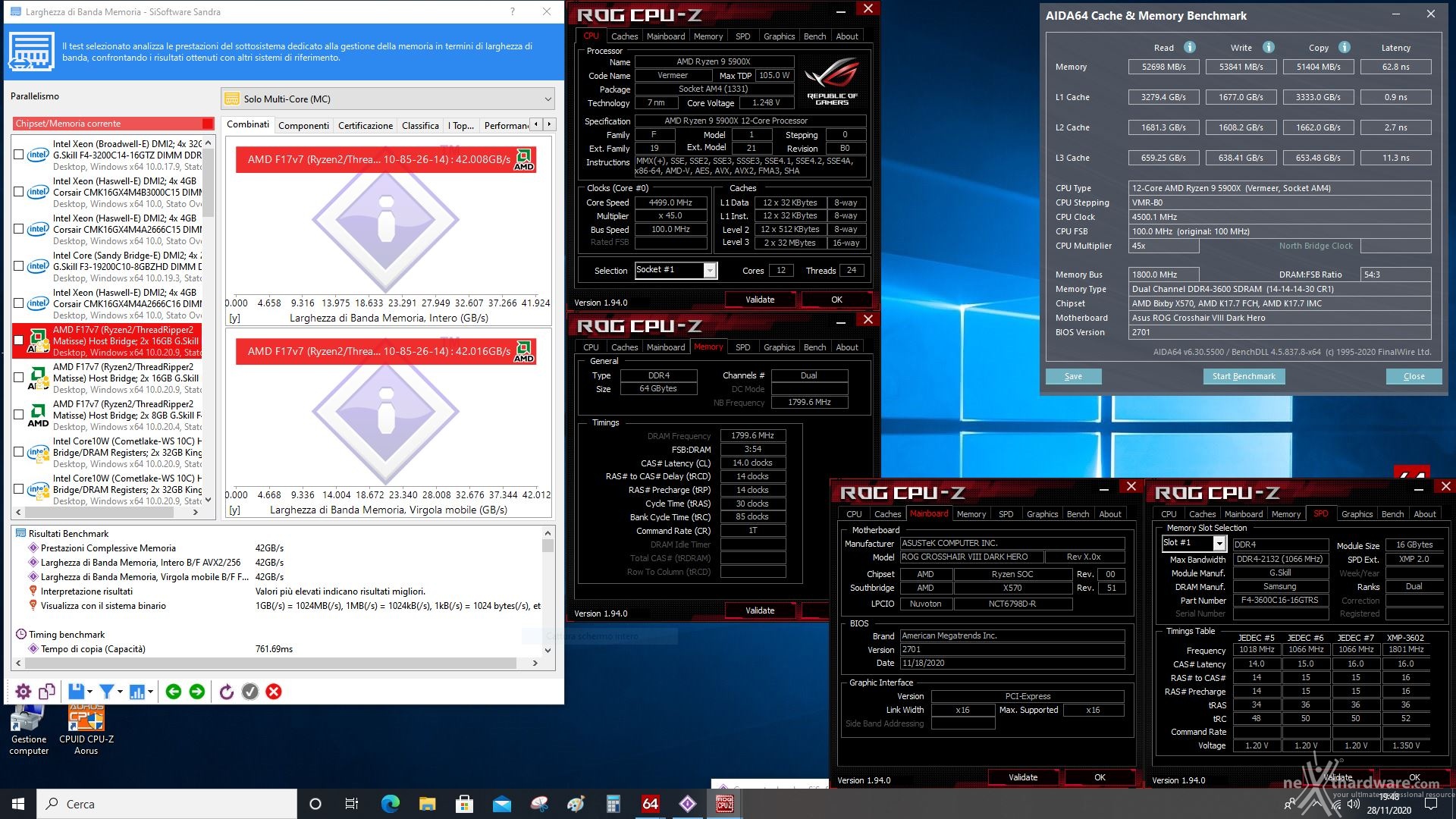Check the AMD F17v7 10.0.20.9 entry below the highlighted row

[19, 378]
